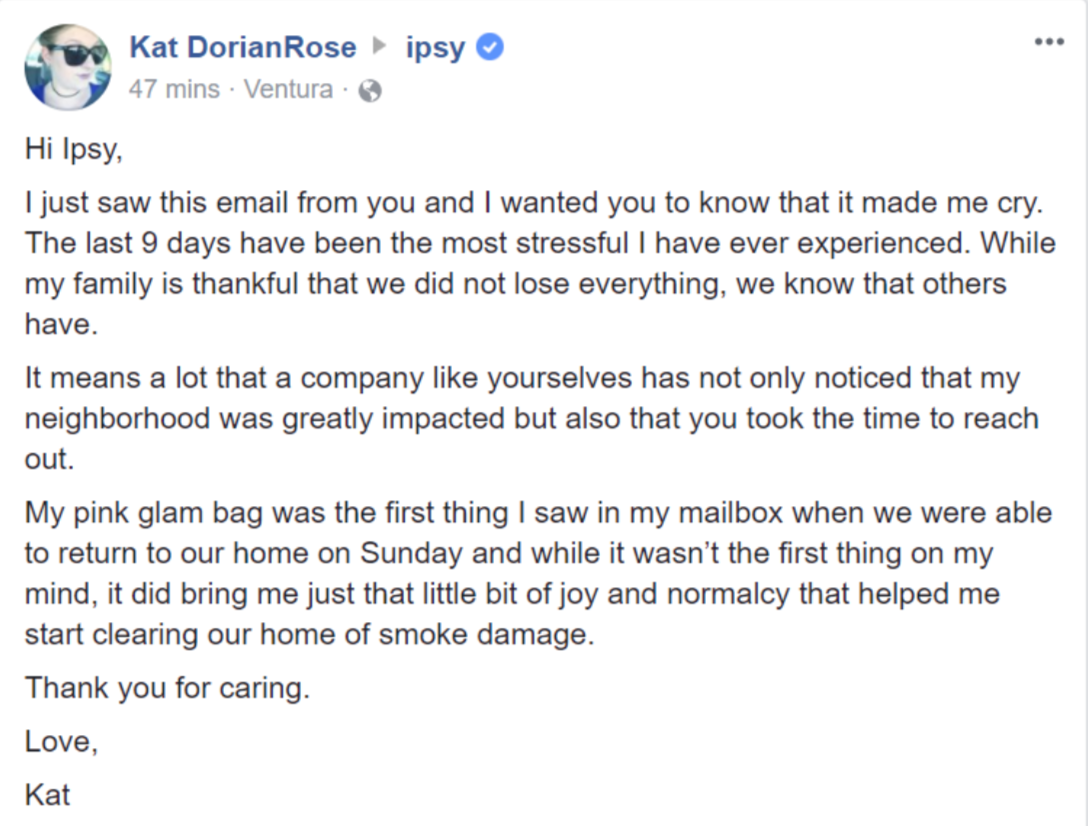
Task: Open the three-dot post options menu
Action: point(1048,42)
